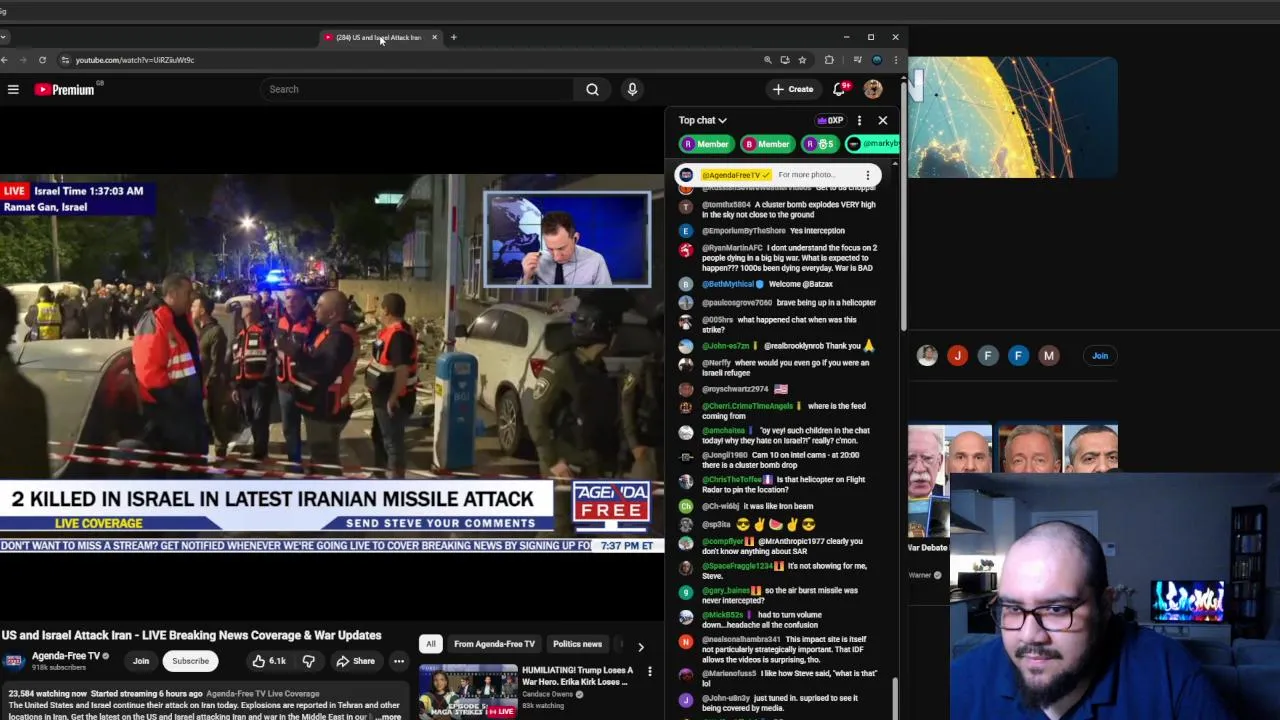Open the R gift chip showing 5
This screenshot has width=1280, height=720.
click(x=820, y=144)
